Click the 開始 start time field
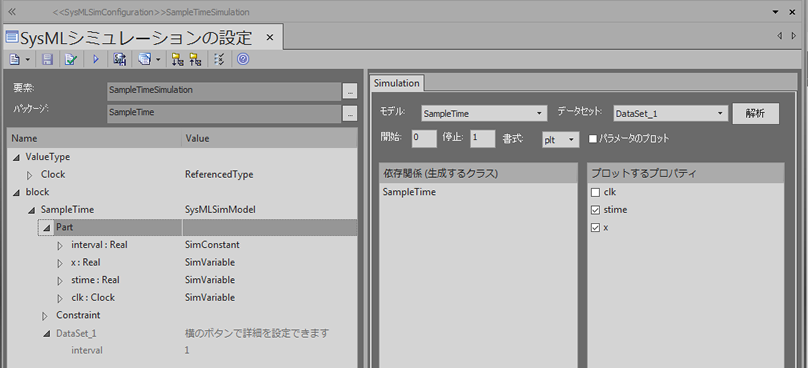Image resolution: width=808 pixels, height=368 pixels. 424,139
